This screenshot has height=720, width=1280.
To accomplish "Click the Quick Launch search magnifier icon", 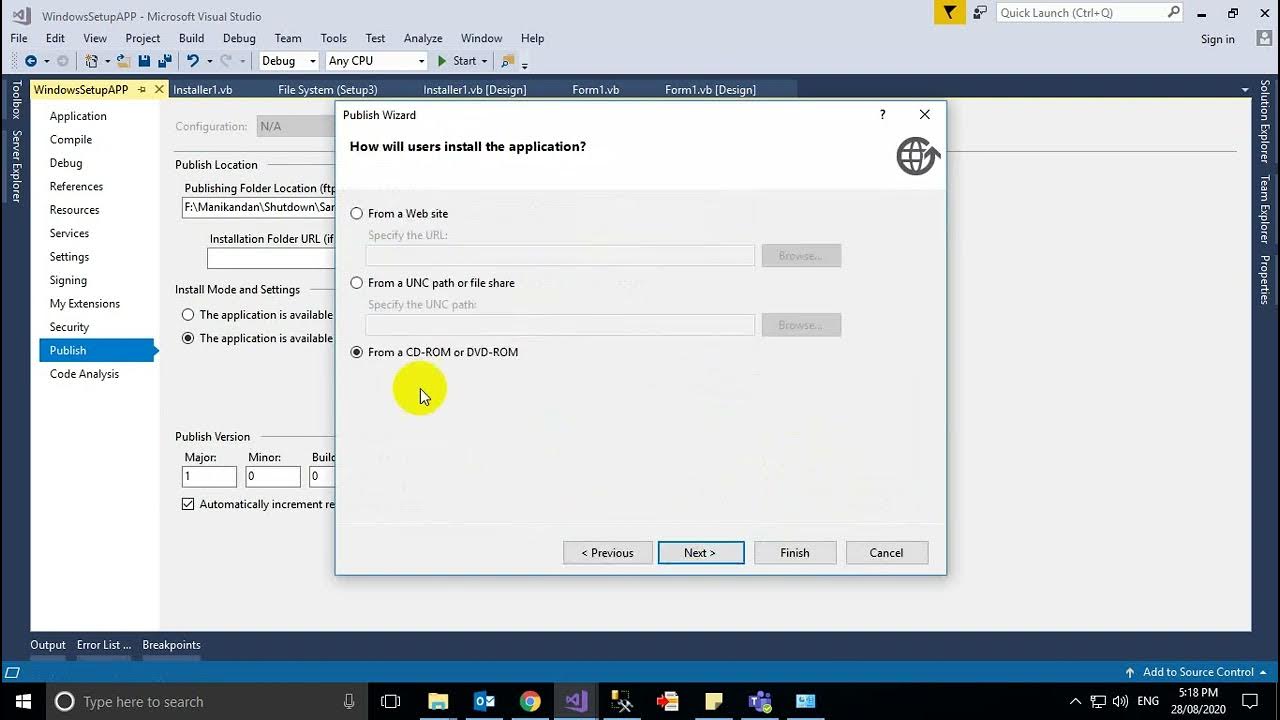I will pyautogui.click(x=1174, y=12).
